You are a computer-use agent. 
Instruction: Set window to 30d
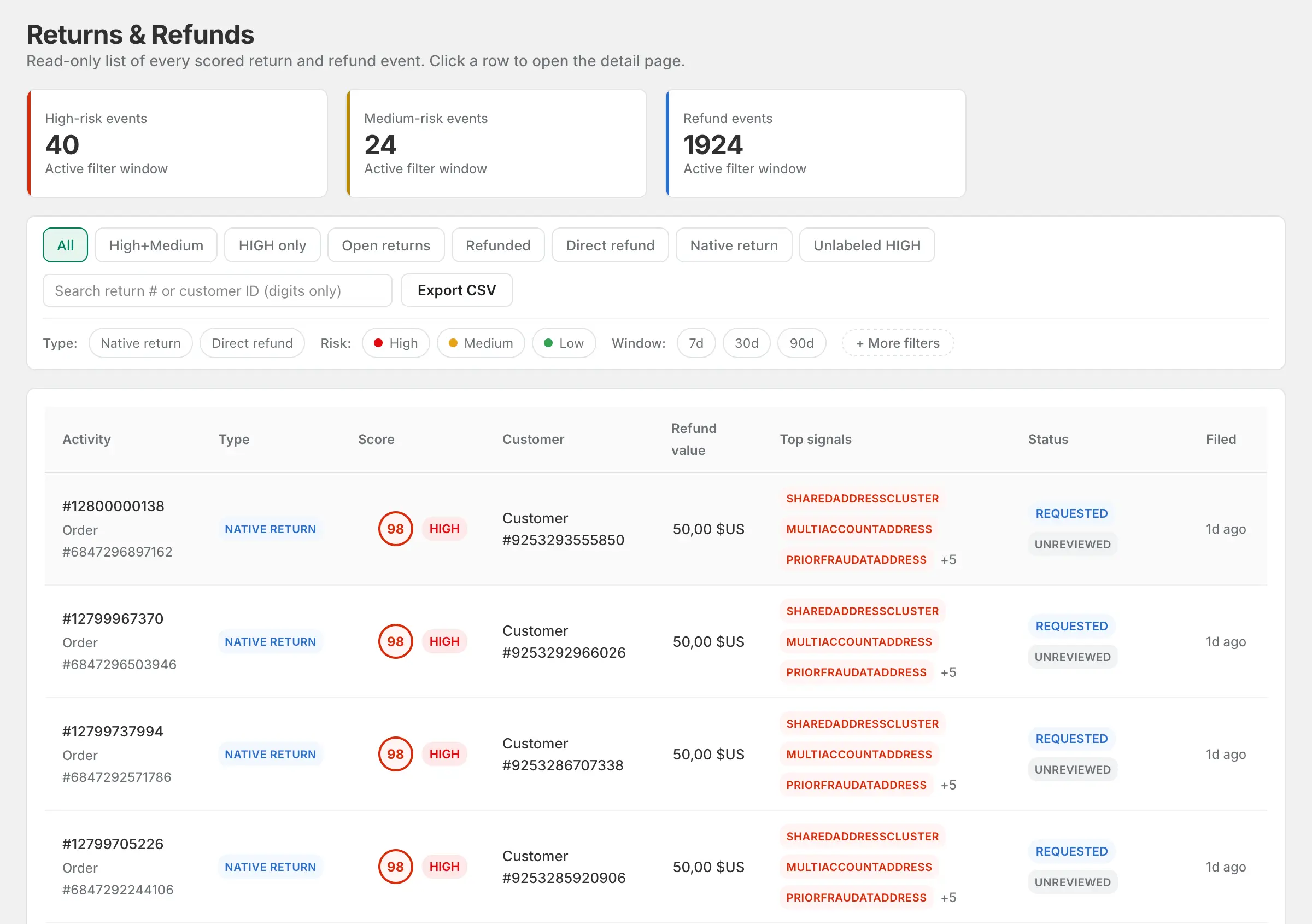746,343
